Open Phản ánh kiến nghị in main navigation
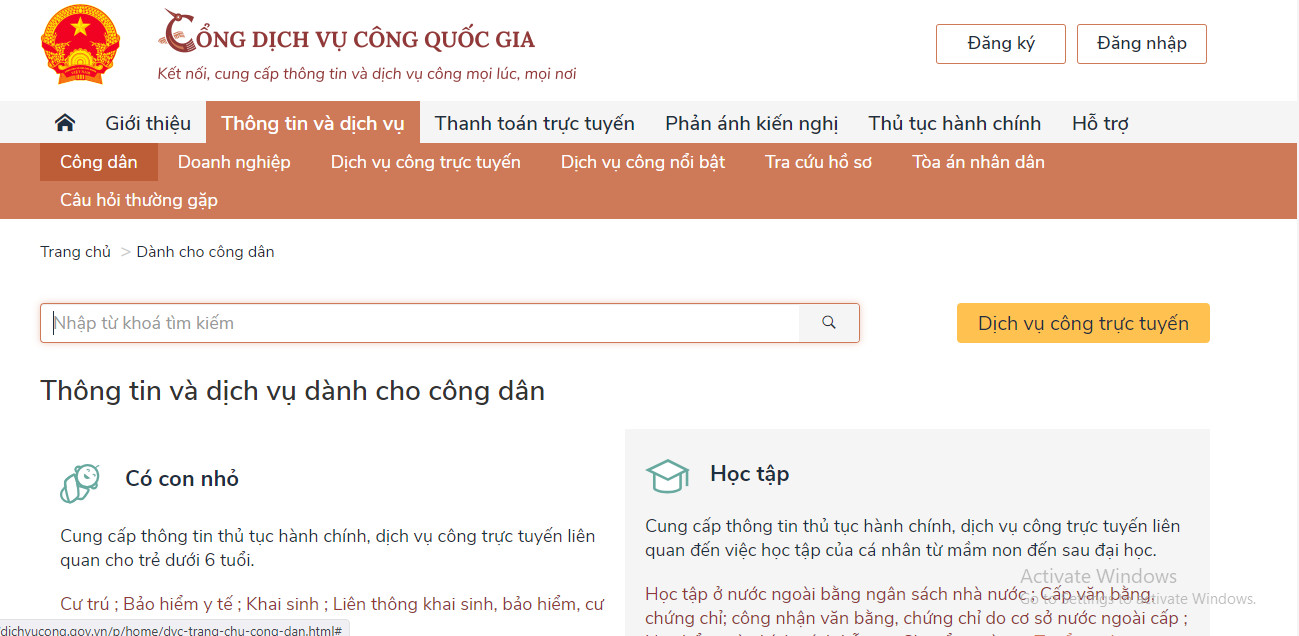 (x=751, y=123)
